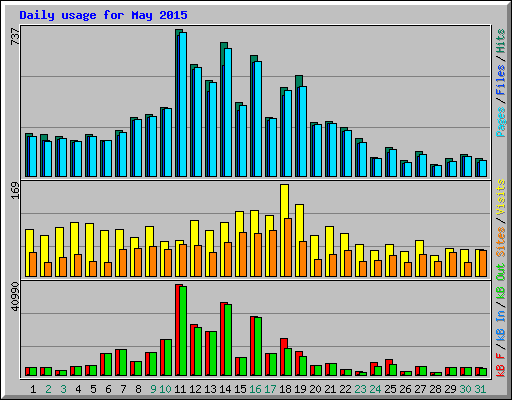The width and height of the screenshot is (512, 400).
Task: Select the "Sites" legend label
Action: pyautogui.click(x=501, y=242)
